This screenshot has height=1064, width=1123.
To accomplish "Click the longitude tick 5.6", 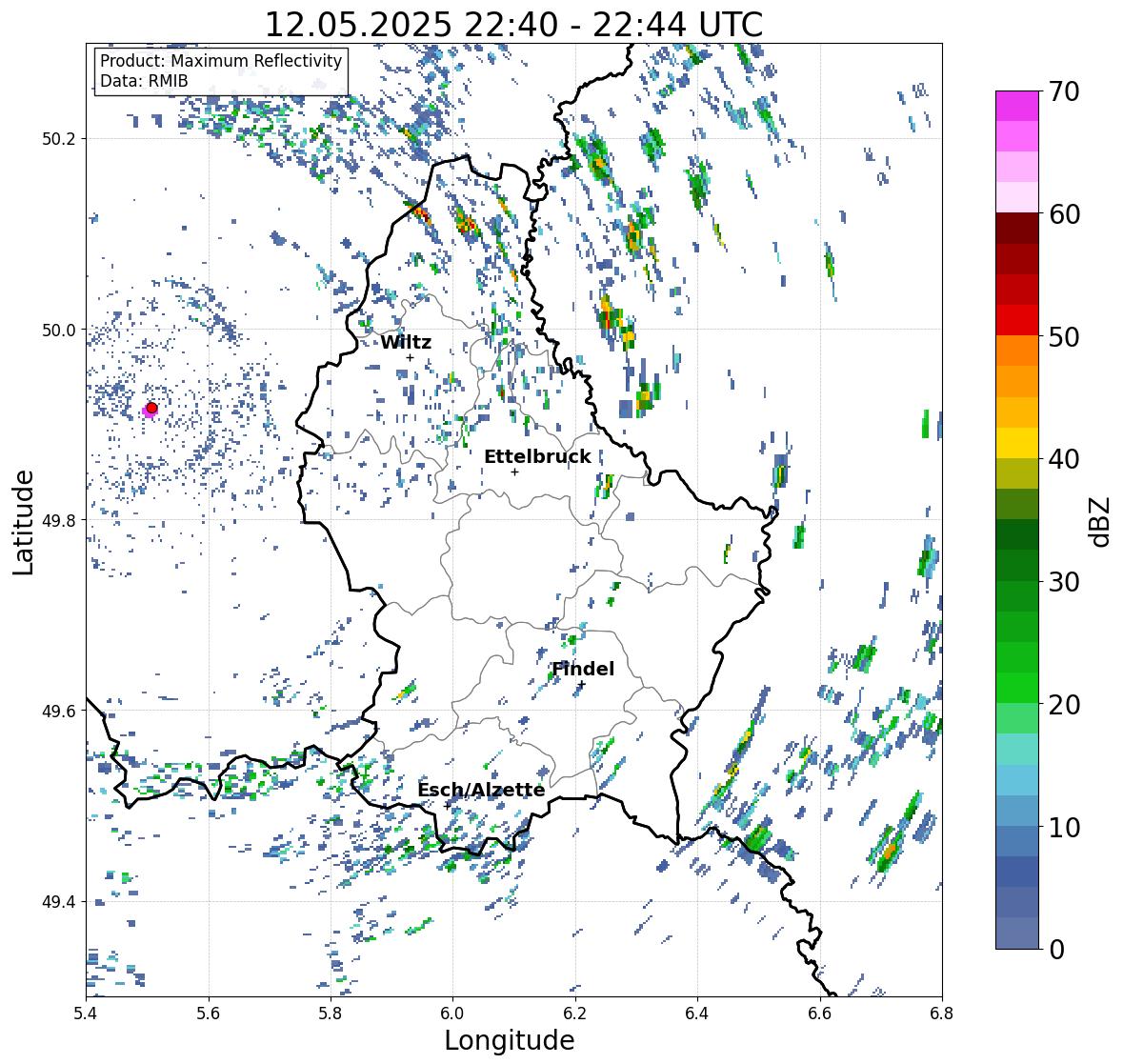I will [209, 1013].
